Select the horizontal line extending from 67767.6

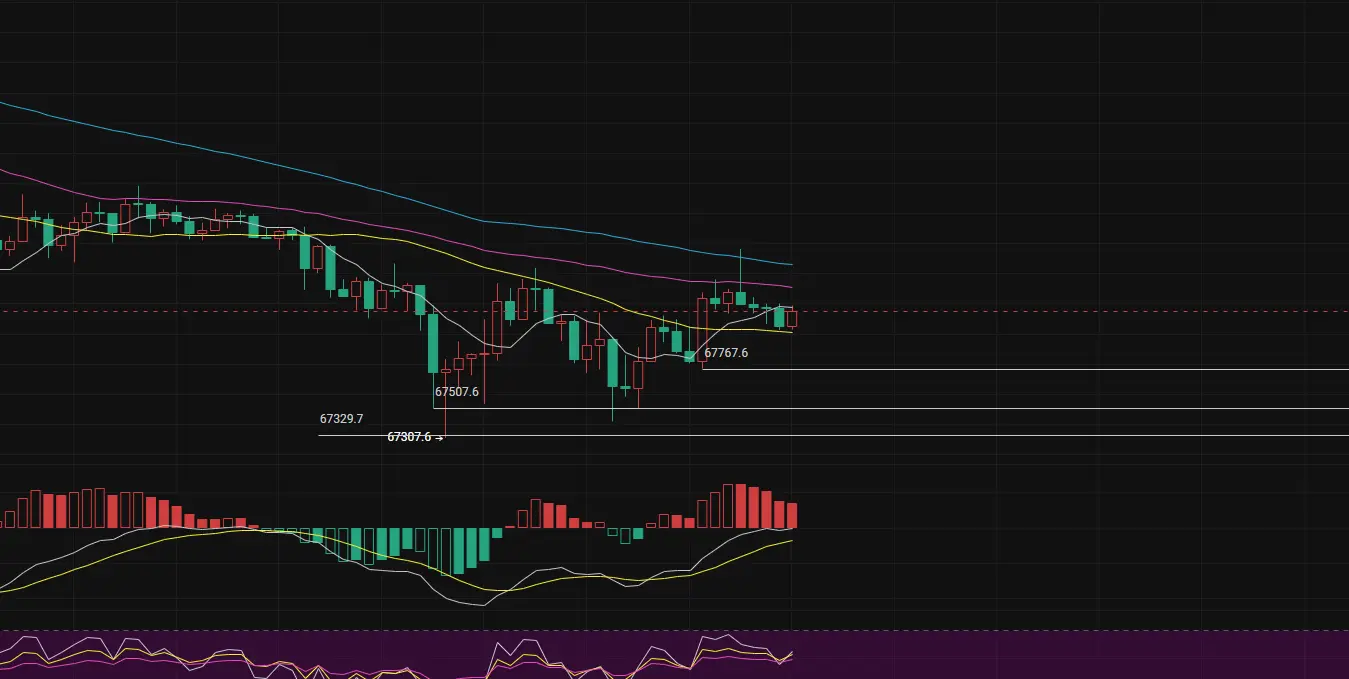[1025, 370]
